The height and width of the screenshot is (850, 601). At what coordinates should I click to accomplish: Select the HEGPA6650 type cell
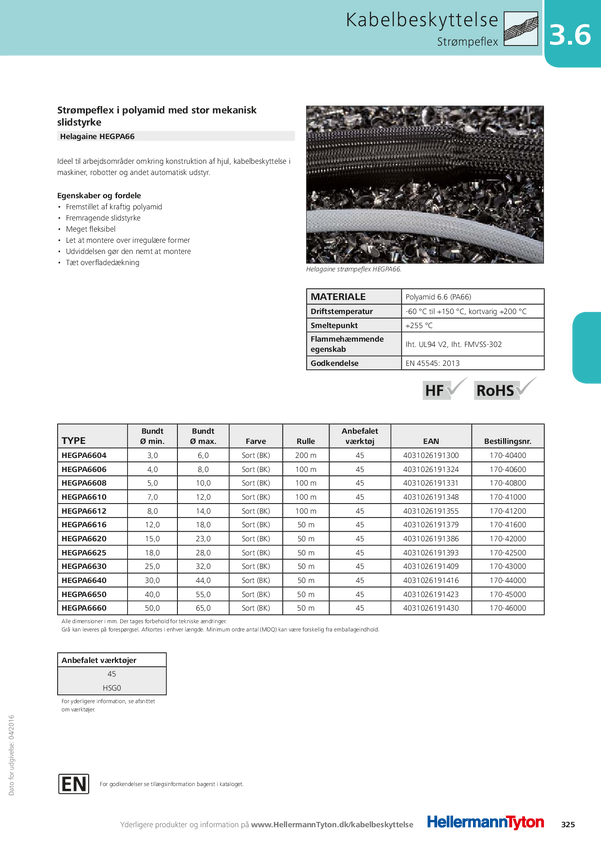[x=92, y=595]
